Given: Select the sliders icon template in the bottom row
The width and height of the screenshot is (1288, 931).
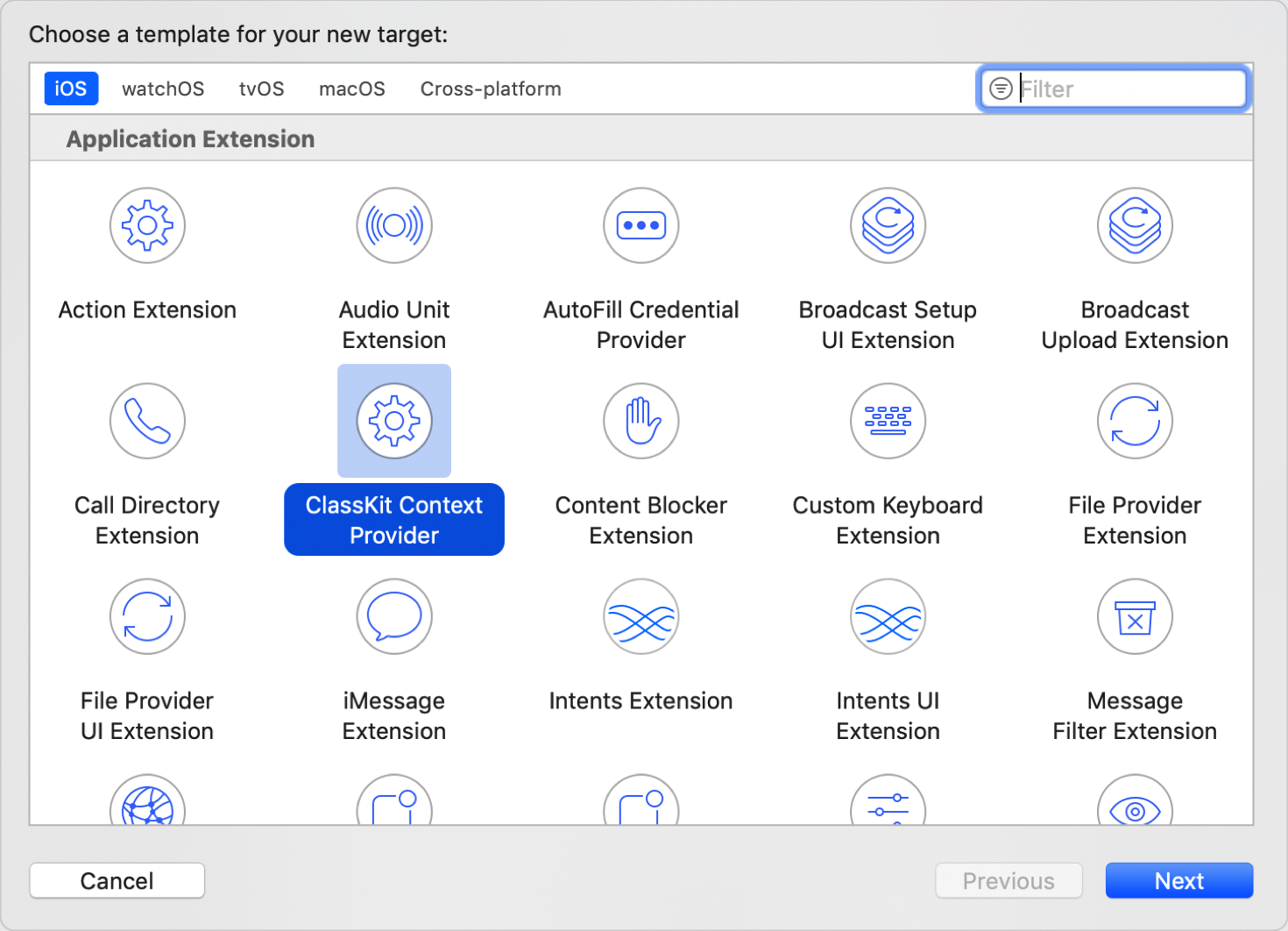Looking at the screenshot, I should 888,800.
